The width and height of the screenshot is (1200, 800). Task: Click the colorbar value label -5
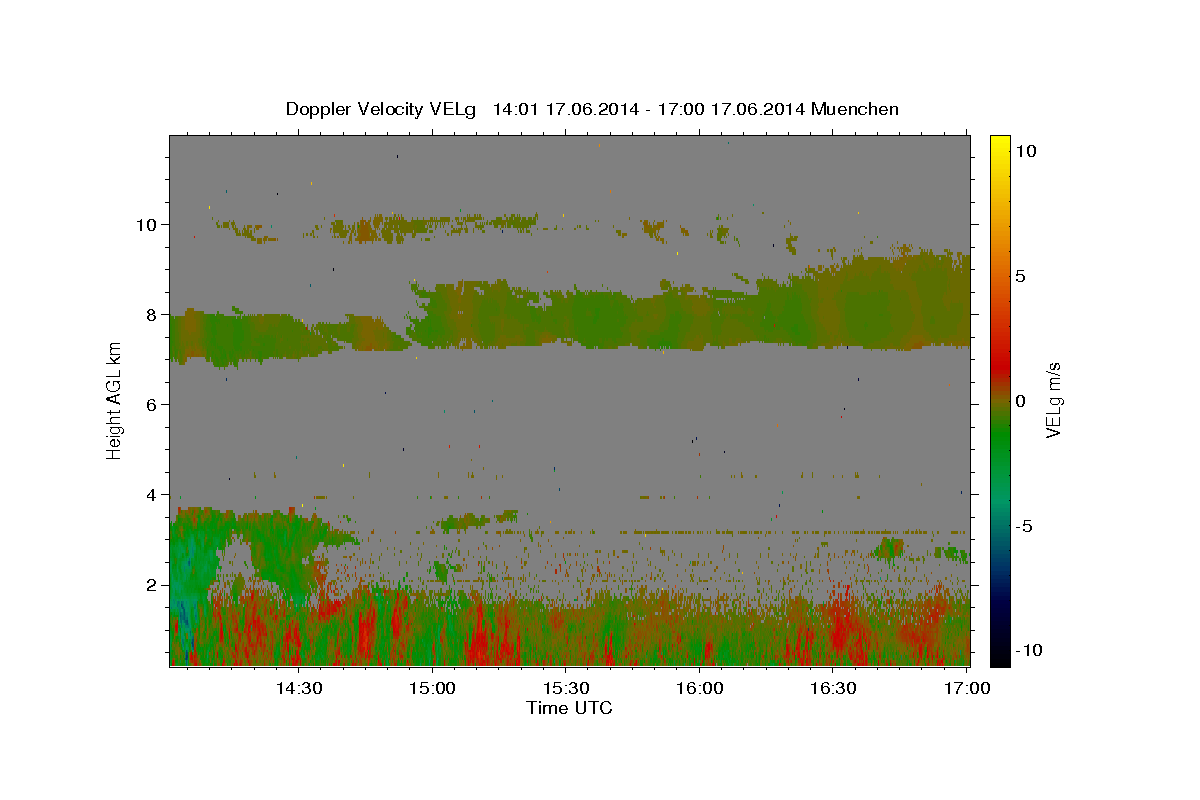pyautogui.click(x=1024, y=526)
